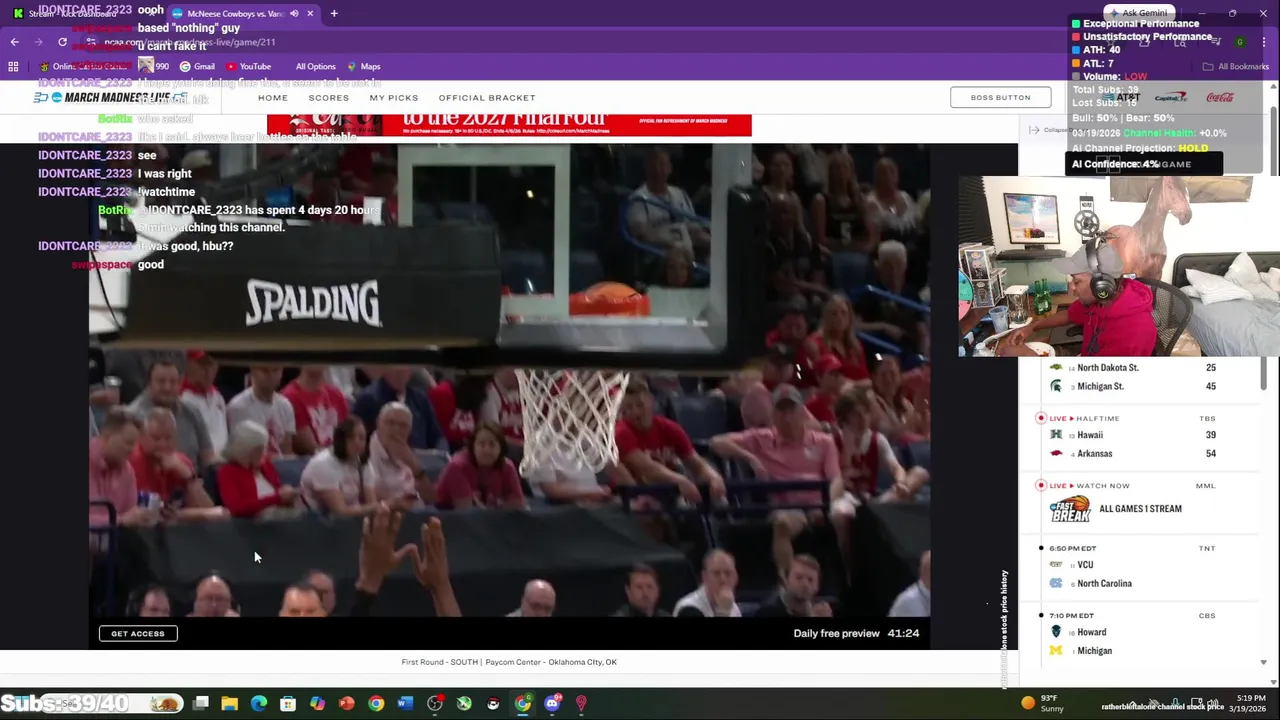The height and width of the screenshot is (720, 1280).
Task: Open Discord from the taskbar
Action: [552, 704]
